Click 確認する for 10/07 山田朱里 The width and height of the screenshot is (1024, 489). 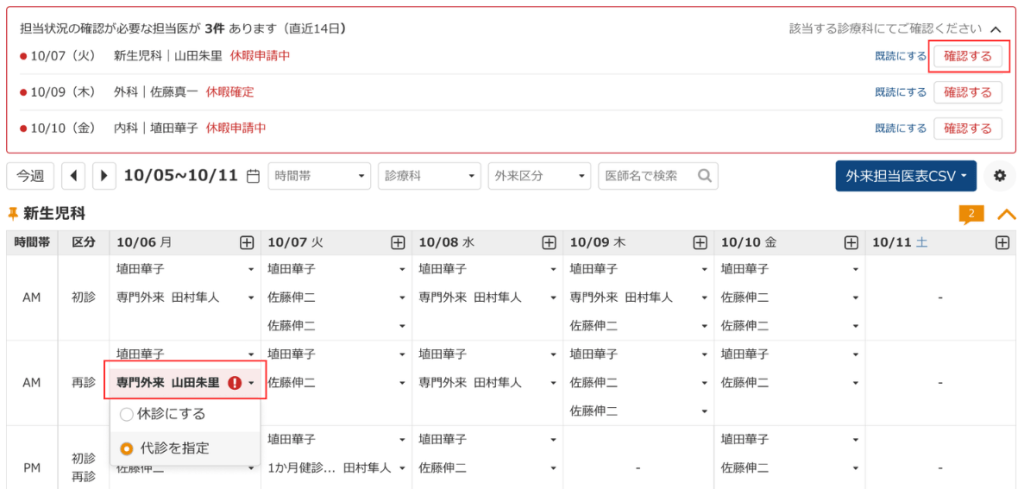[x=967, y=56]
